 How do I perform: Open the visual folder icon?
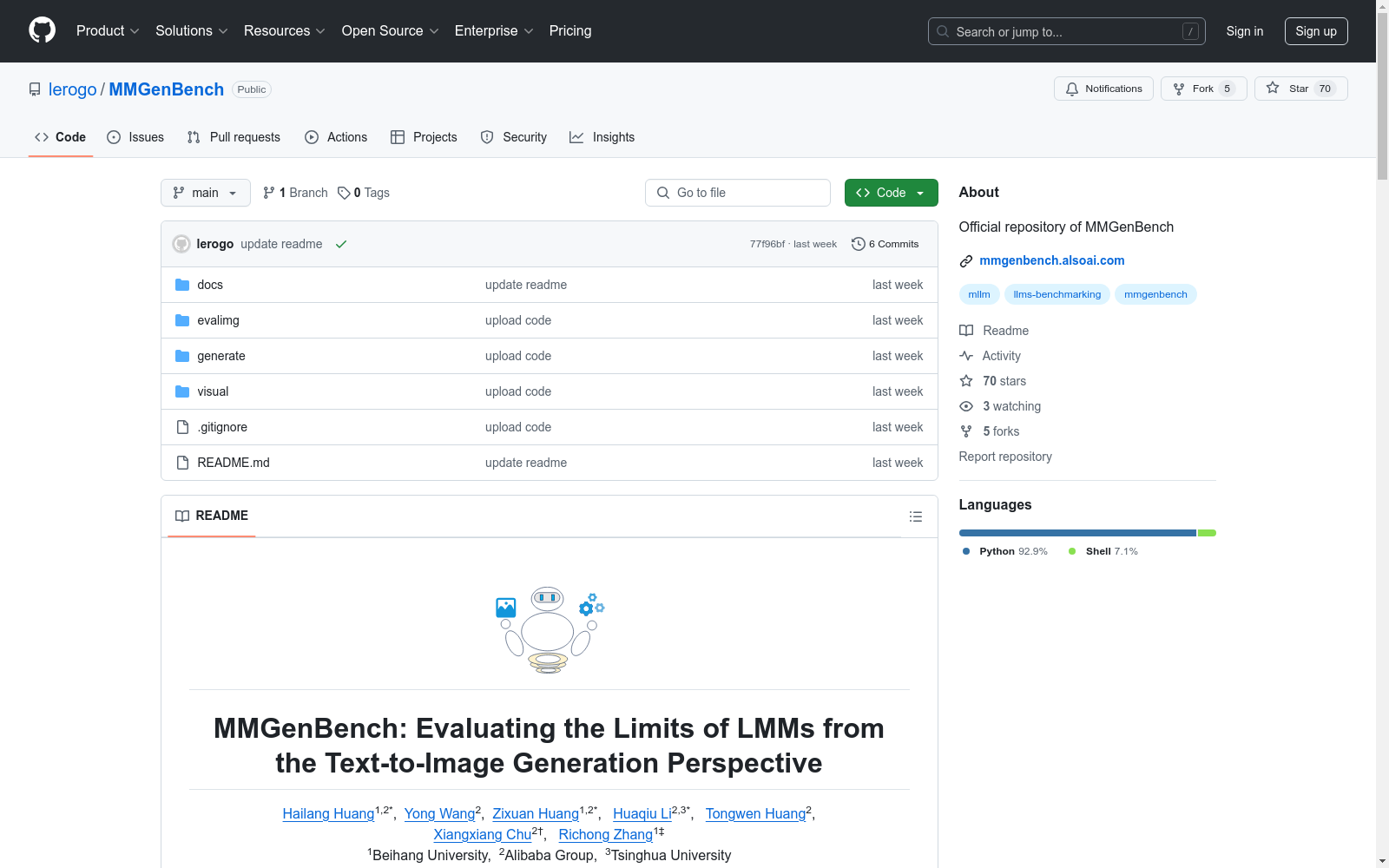pyautogui.click(x=182, y=391)
